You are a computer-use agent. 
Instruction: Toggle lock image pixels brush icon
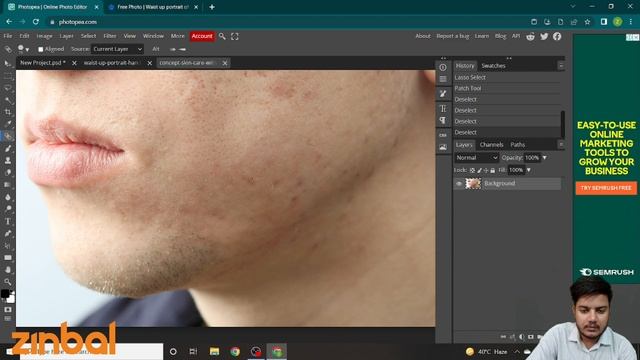pyautogui.click(x=479, y=170)
